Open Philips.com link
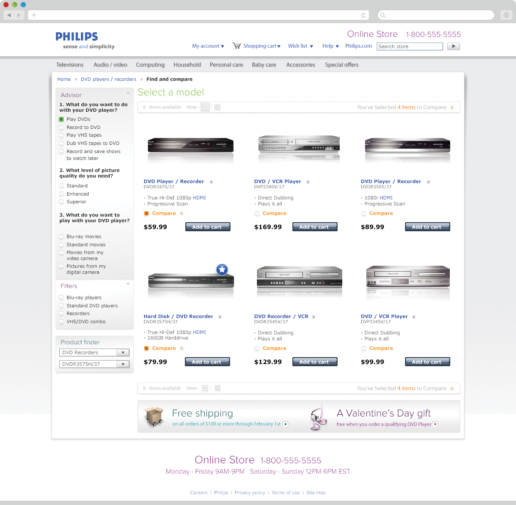 coord(358,46)
